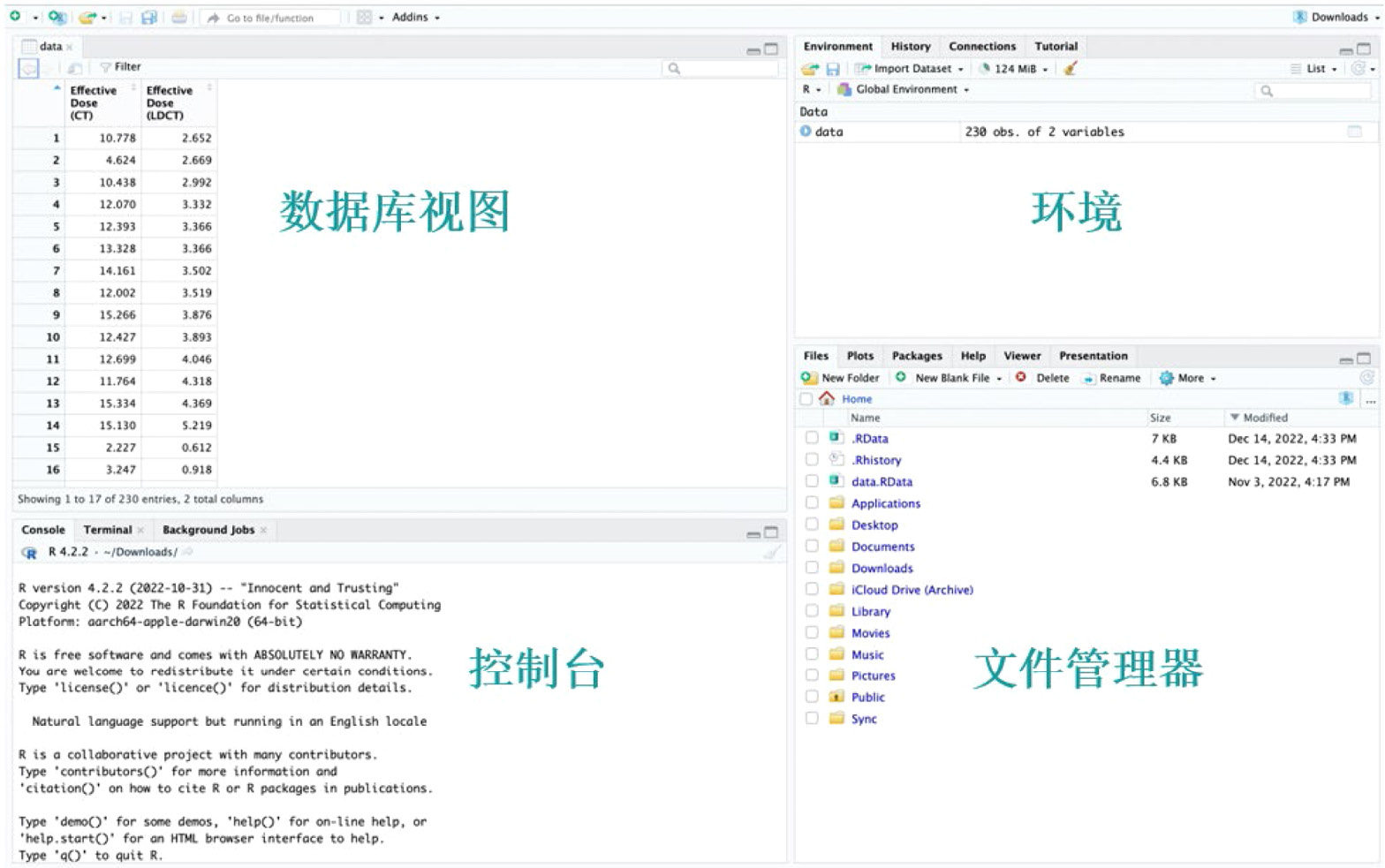Click the load workspace folder icon
Image resolution: width=1385 pixels, height=868 pixels.
pos(809,69)
